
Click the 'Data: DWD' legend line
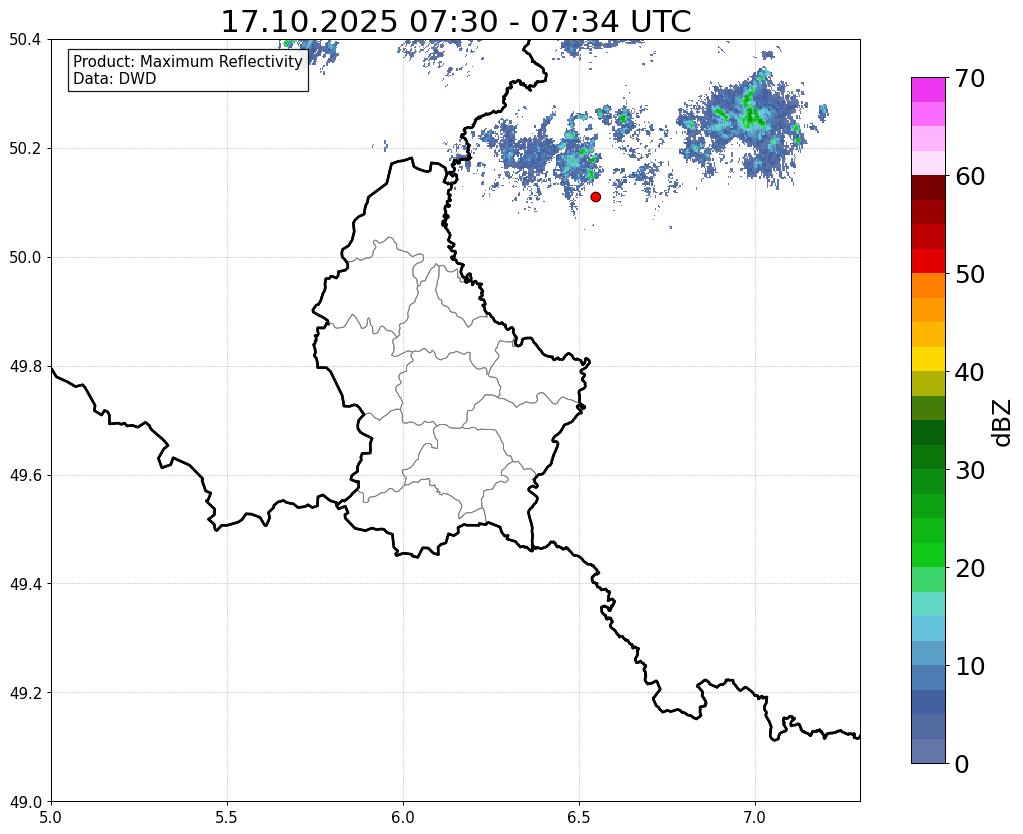click(115, 78)
